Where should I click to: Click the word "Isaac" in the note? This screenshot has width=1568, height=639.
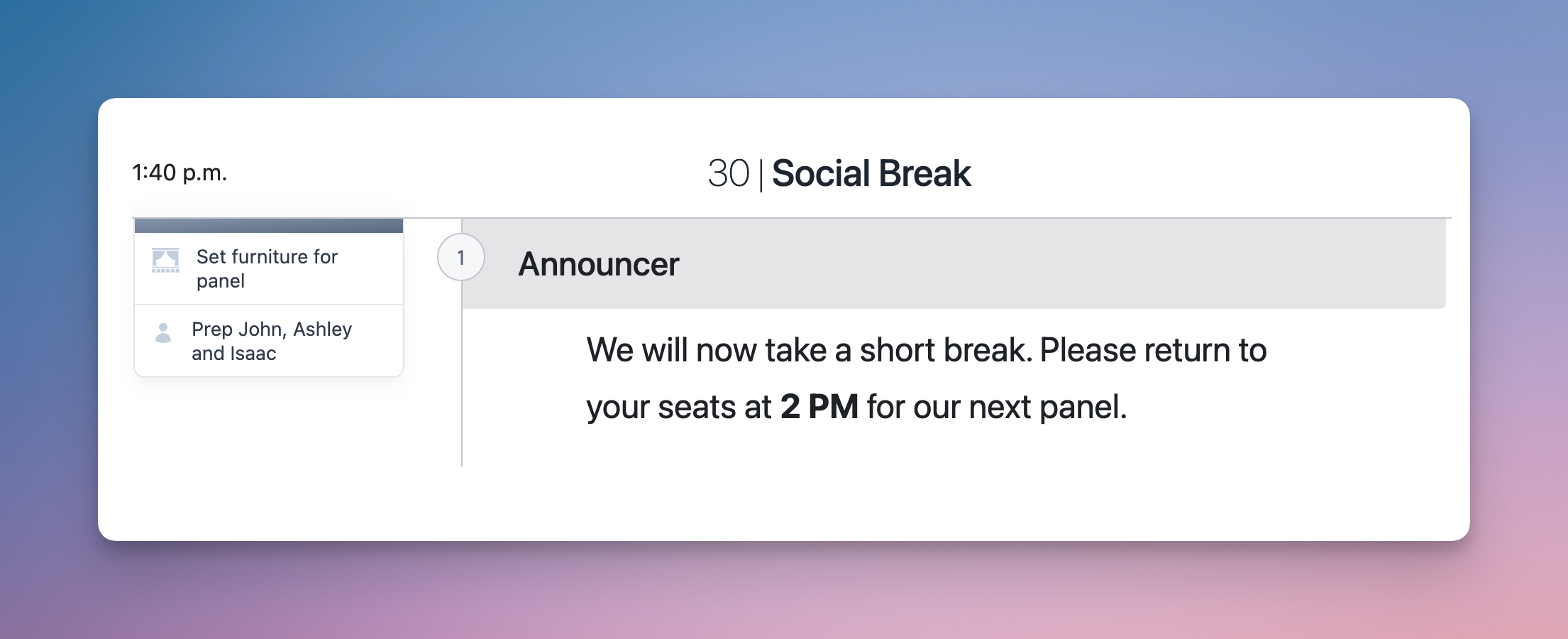(x=253, y=354)
